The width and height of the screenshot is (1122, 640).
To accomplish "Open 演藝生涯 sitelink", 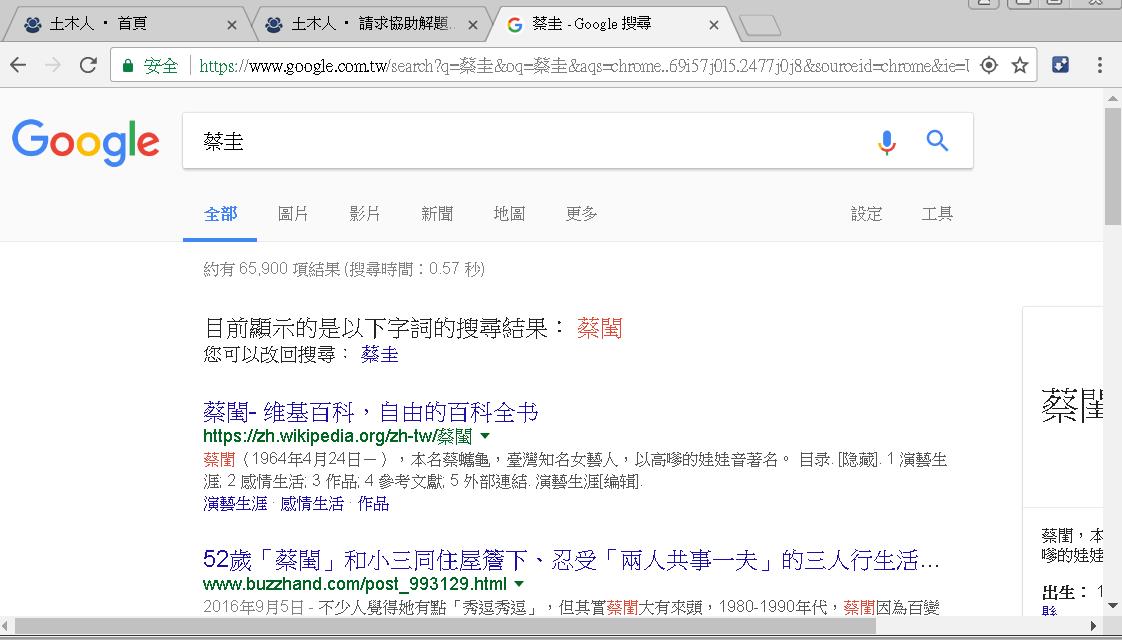I will (x=235, y=504).
